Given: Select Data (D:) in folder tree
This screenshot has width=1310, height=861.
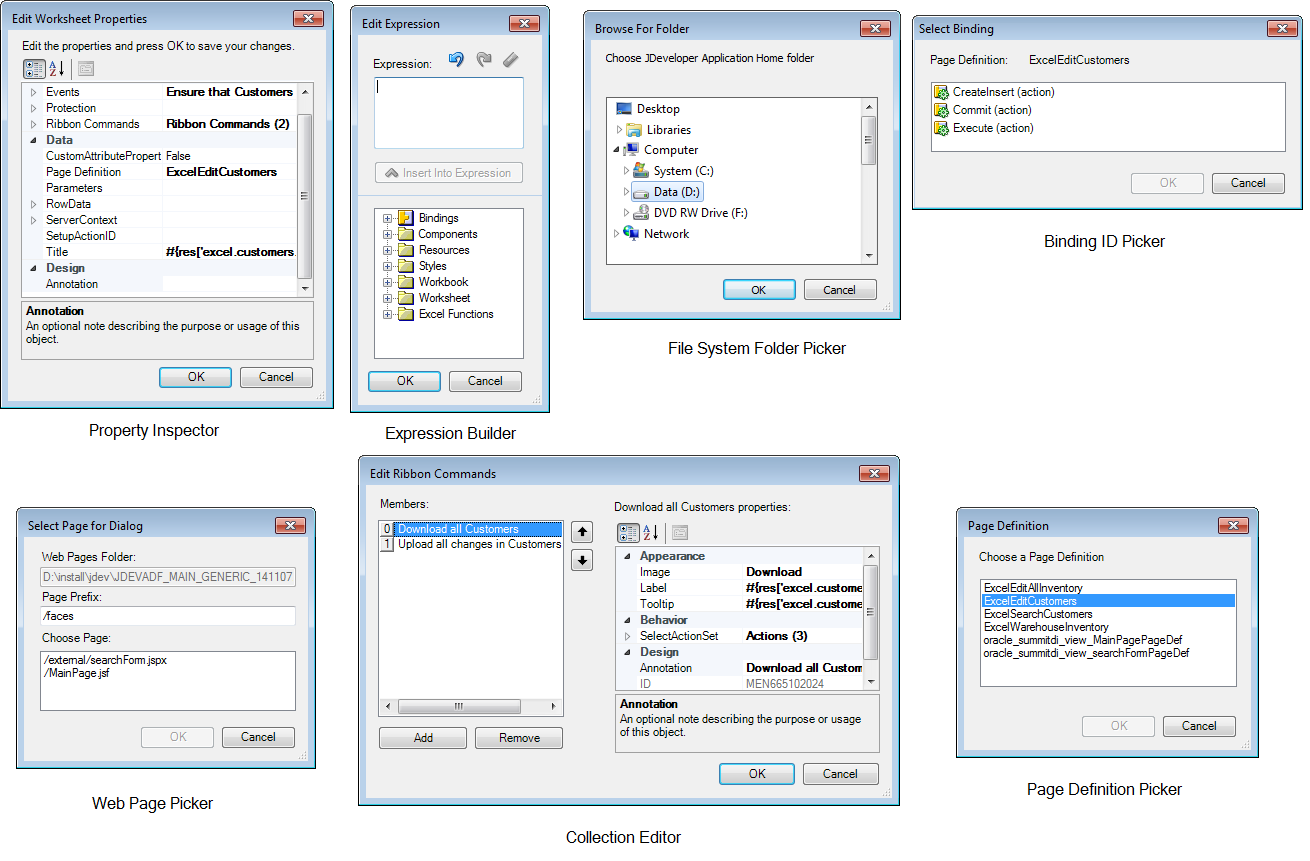Looking at the screenshot, I should pyautogui.click(x=669, y=192).
